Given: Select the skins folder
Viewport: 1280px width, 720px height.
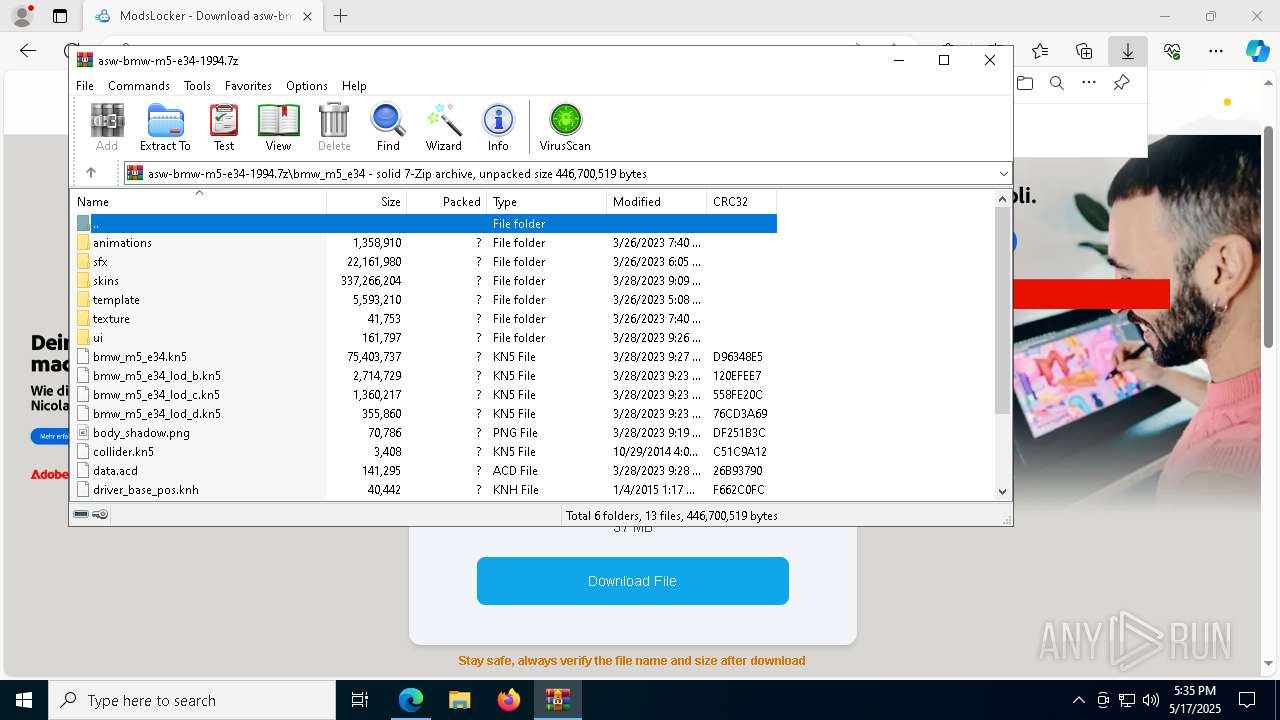Looking at the screenshot, I should (425, 280).
